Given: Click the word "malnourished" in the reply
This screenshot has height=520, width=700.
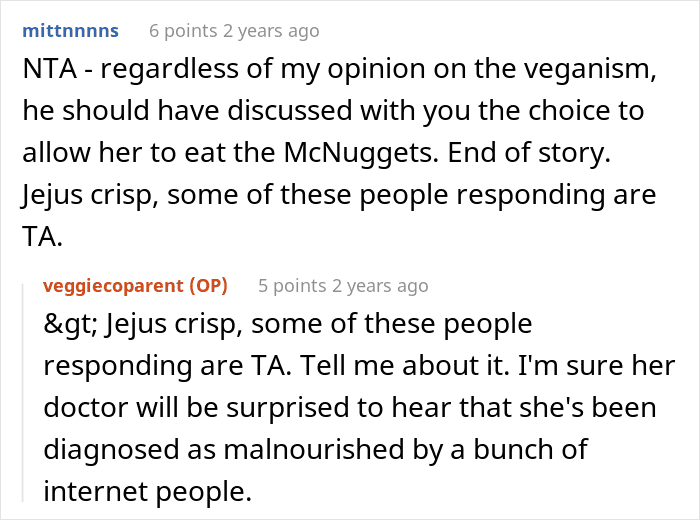Looking at the screenshot, I should click(x=314, y=449).
